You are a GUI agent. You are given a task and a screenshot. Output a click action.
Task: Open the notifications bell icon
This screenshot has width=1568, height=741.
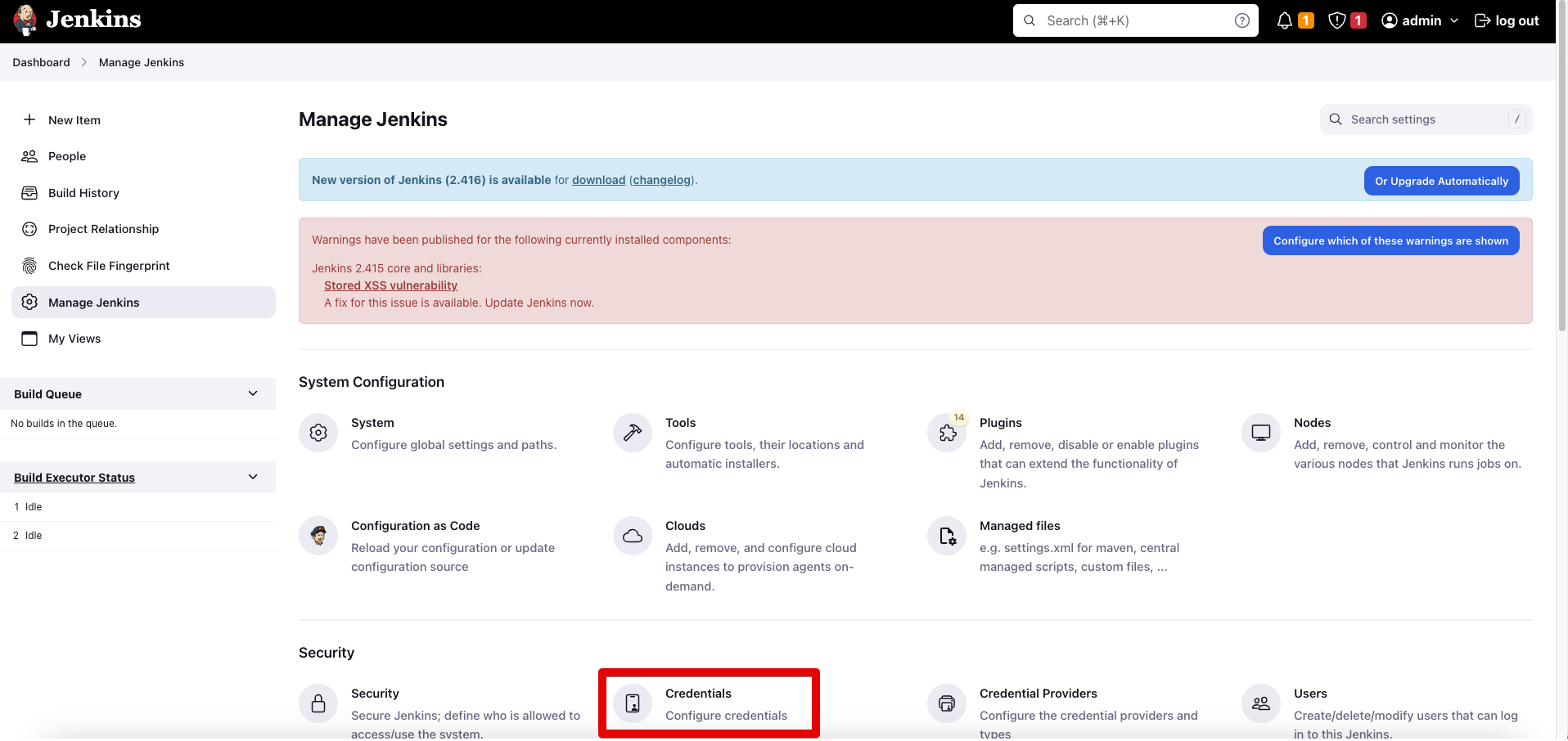point(1285,20)
